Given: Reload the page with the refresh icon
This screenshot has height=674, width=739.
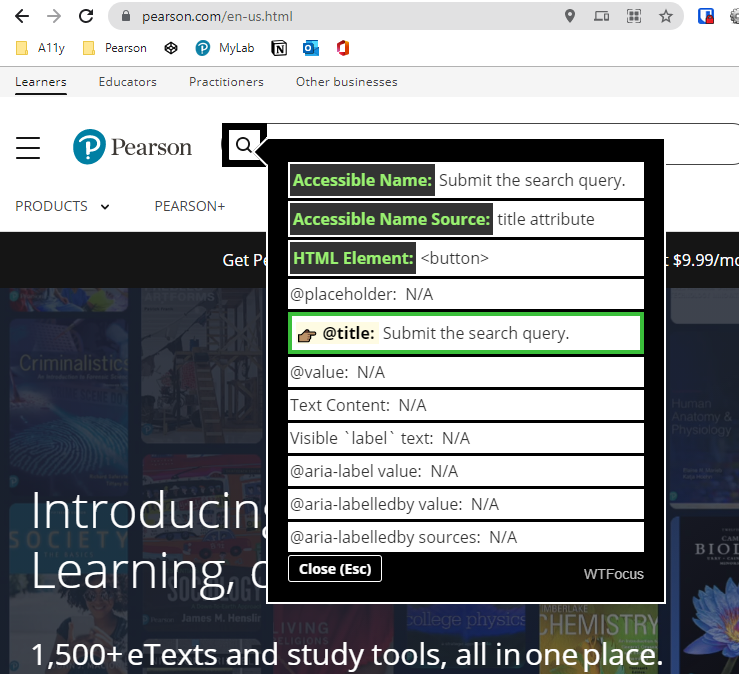Looking at the screenshot, I should click(x=86, y=16).
